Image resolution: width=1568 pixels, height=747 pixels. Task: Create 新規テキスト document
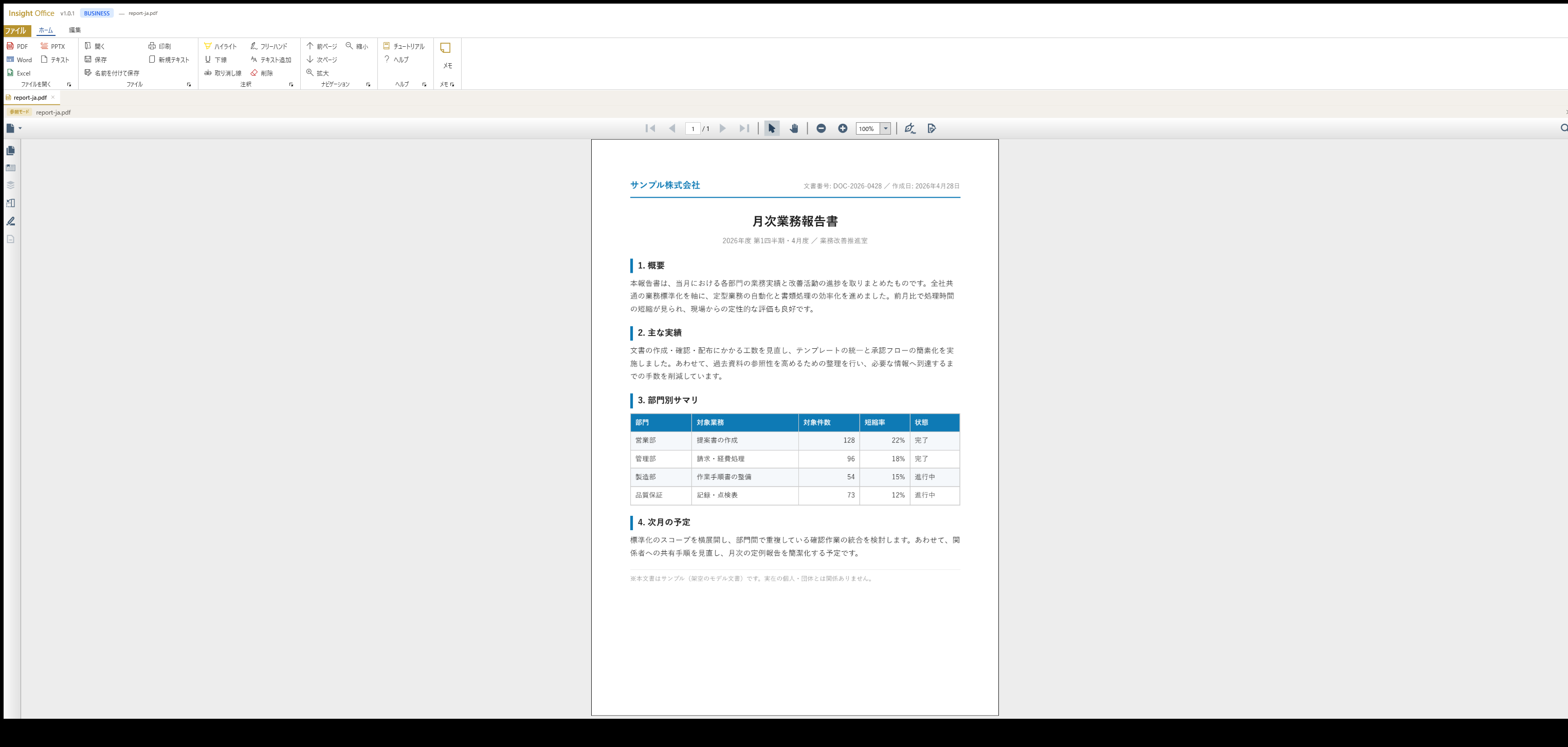(169, 60)
